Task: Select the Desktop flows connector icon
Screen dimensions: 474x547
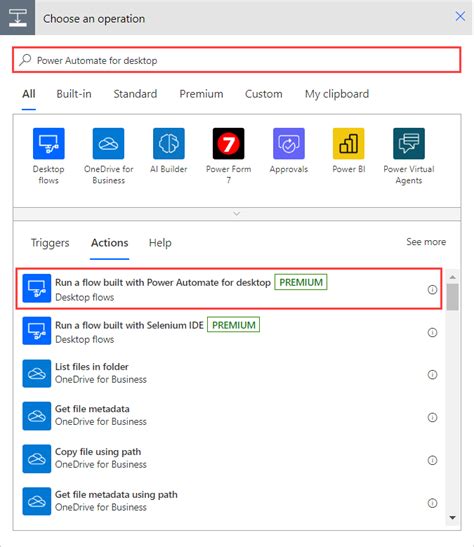Action: click(x=48, y=143)
